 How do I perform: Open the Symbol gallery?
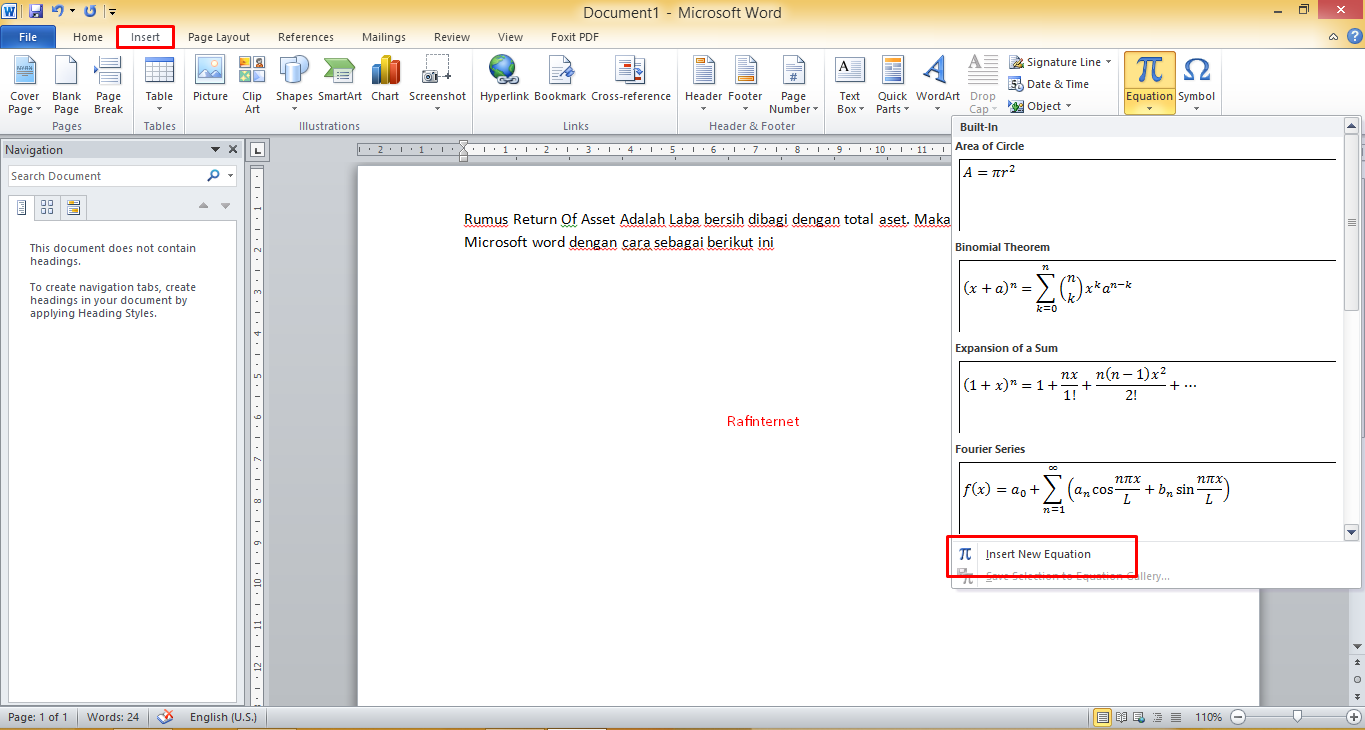pos(1196,85)
